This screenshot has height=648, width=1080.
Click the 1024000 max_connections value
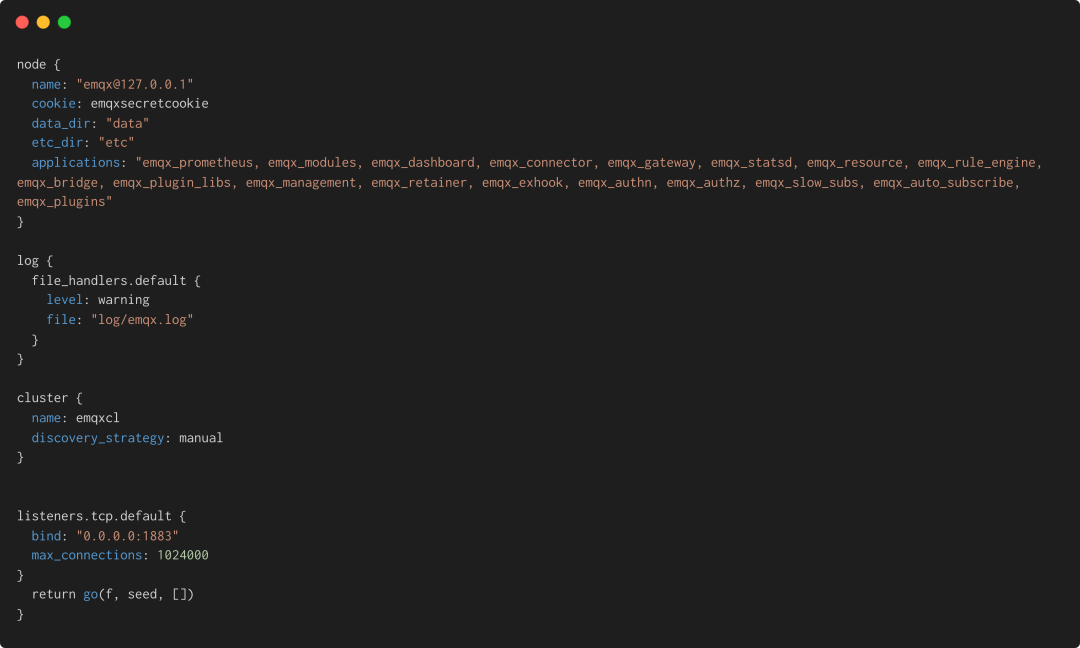[183, 555]
